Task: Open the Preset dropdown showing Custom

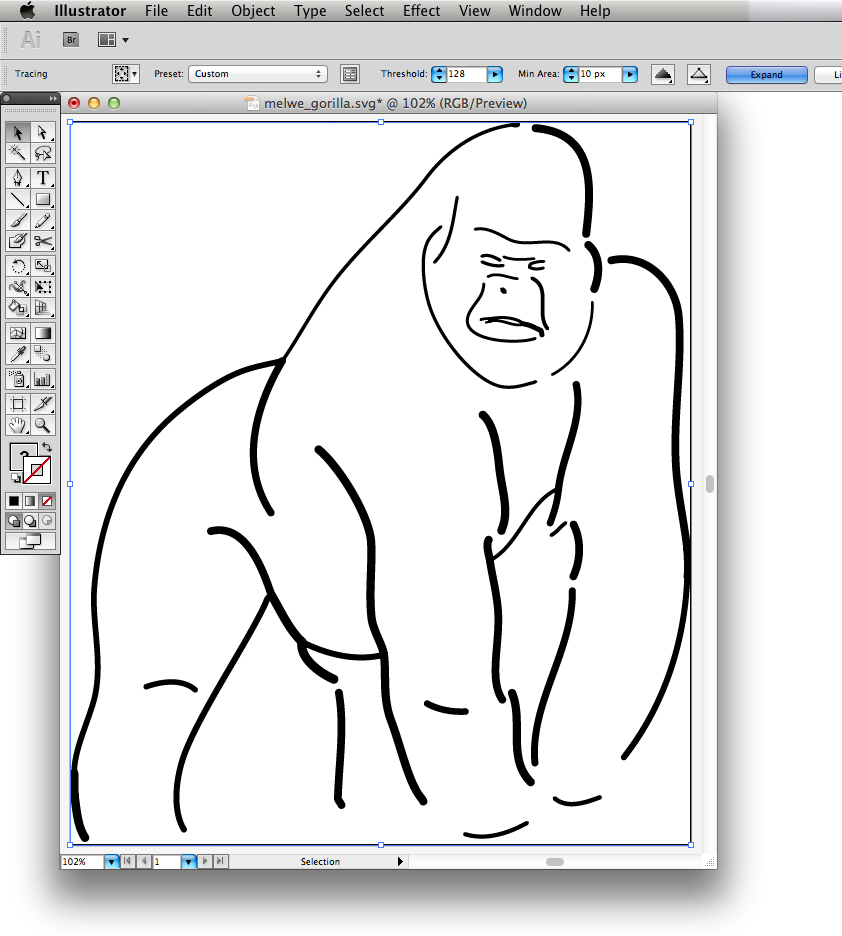Action: [257, 73]
